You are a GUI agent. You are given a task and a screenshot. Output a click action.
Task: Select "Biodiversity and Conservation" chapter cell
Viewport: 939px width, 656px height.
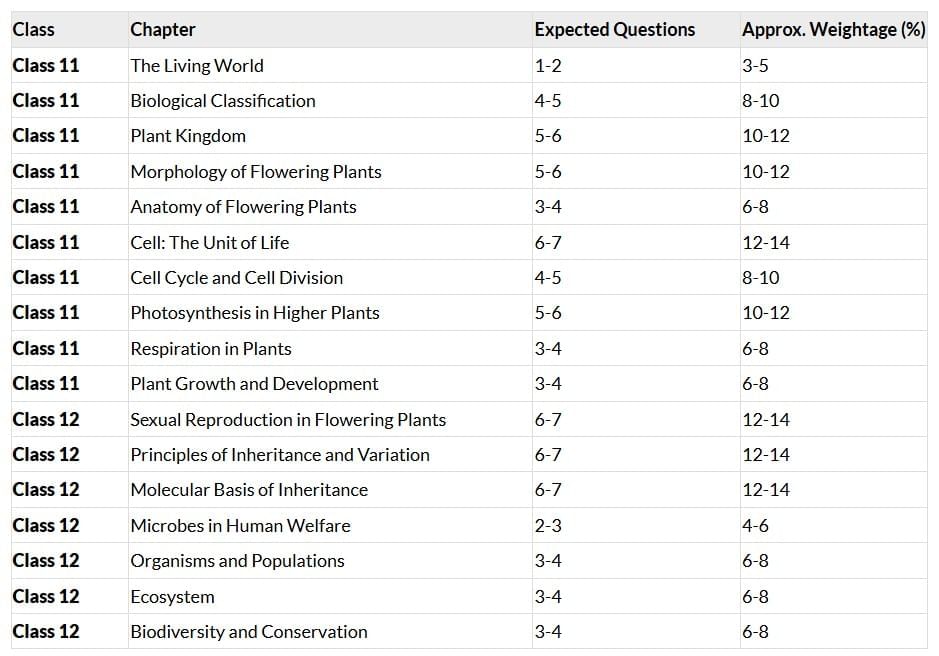249,632
